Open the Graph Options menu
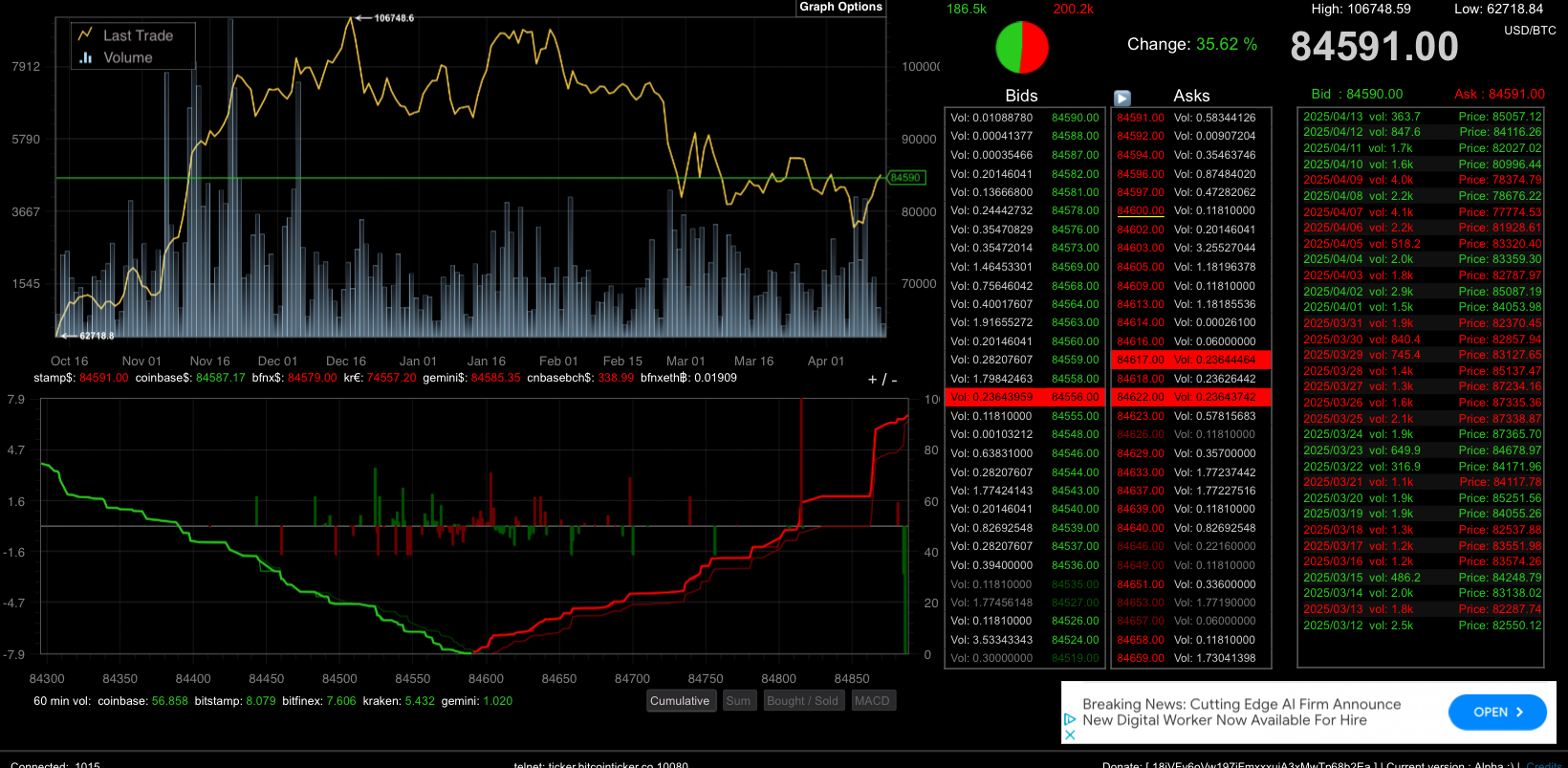Viewport: 1568px width, 768px height. [x=840, y=7]
